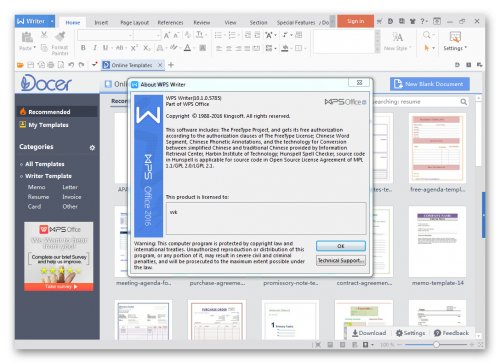
Task: Click OK in About WPS Writer
Action: click(341, 246)
